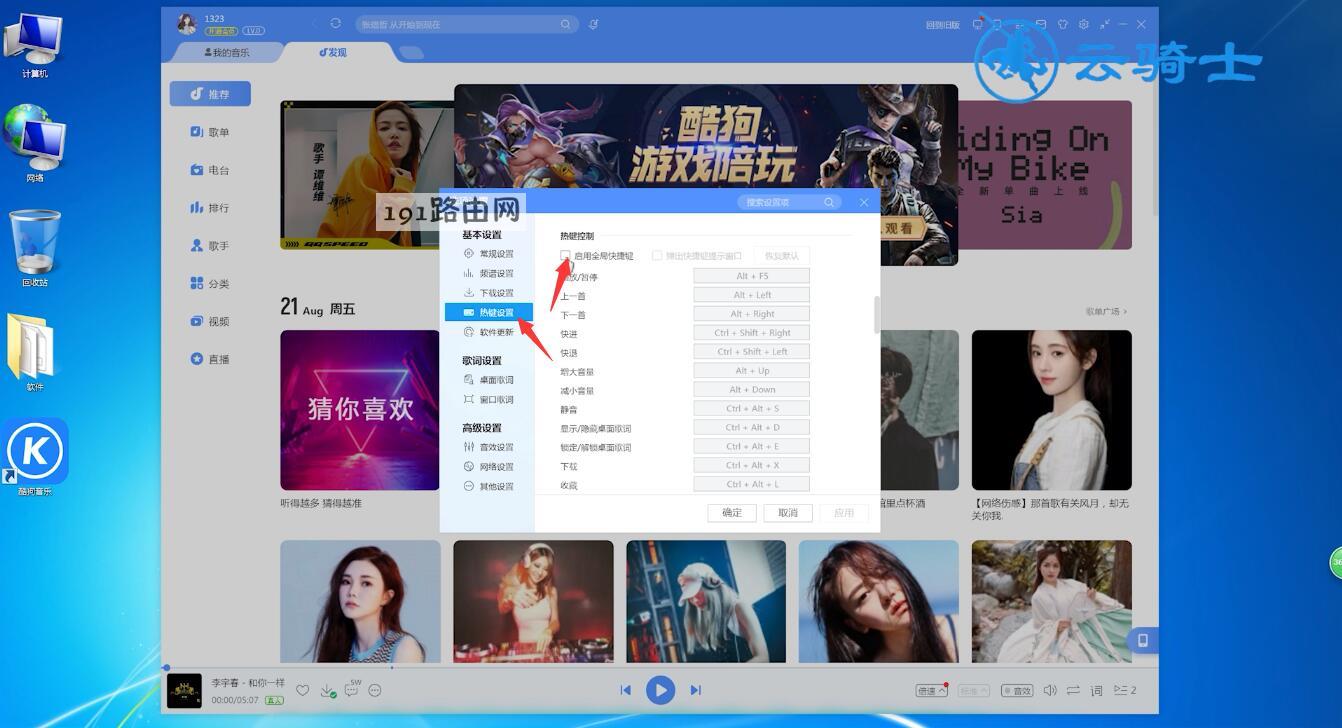
Task: Click the 下一首 hotkey field Alt + Right
Action: pyautogui.click(x=752, y=314)
